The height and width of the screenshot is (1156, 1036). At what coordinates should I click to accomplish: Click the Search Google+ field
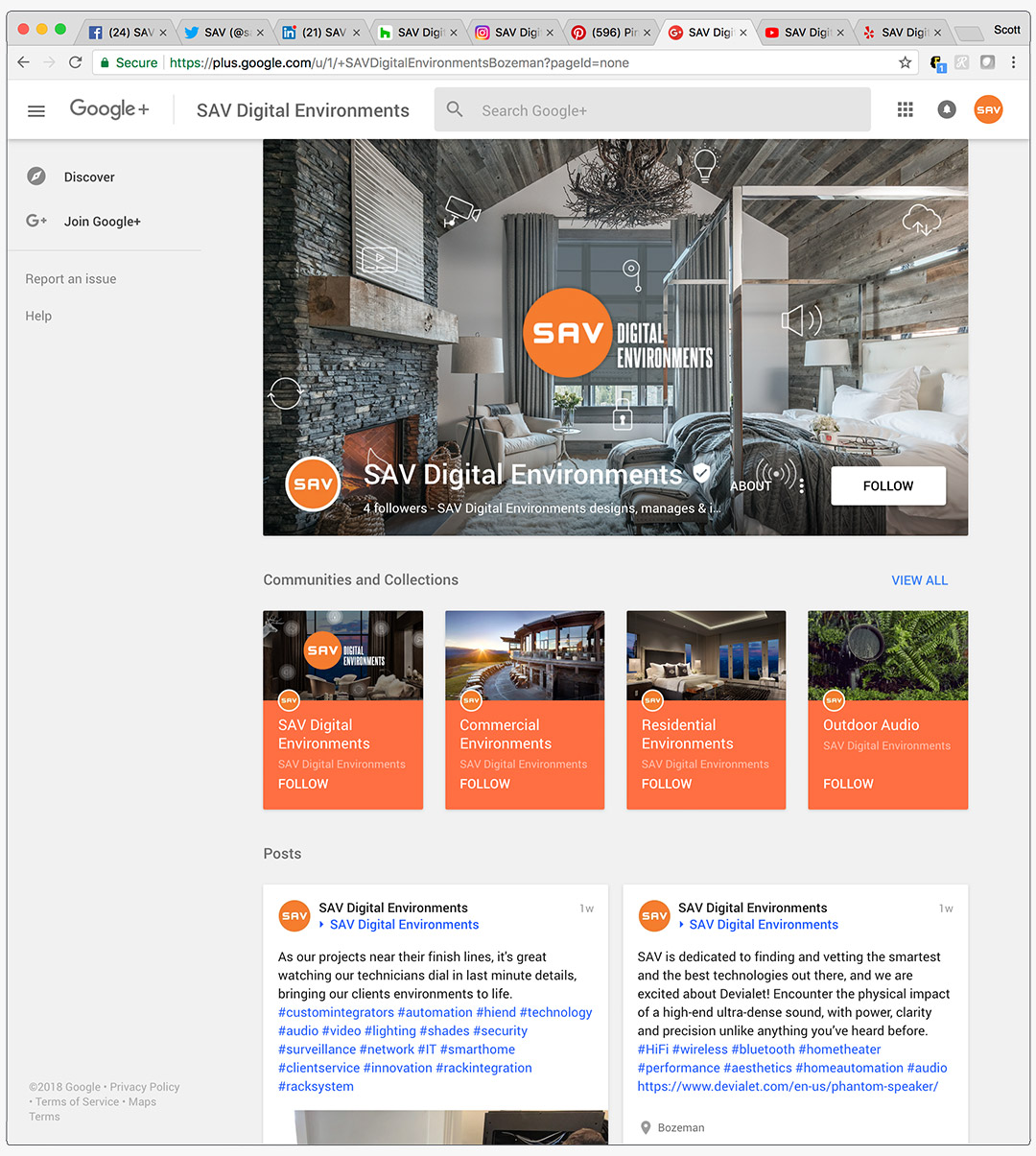pyautogui.click(x=652, y=110)
